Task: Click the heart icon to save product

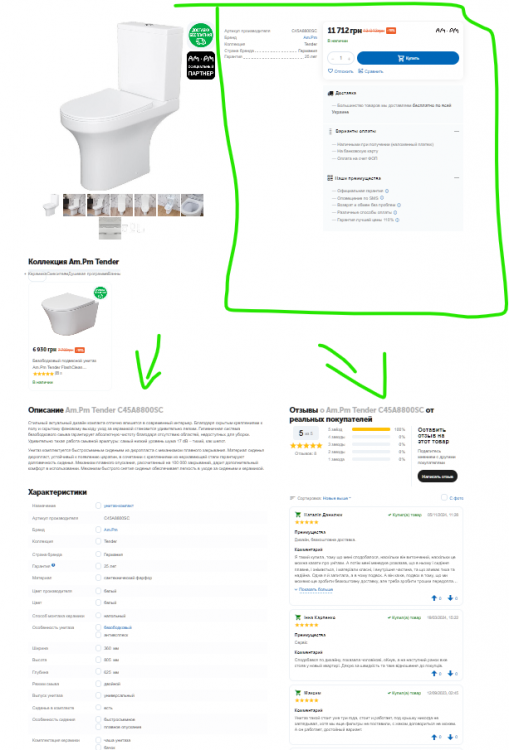Action: (x=330, y=71)
